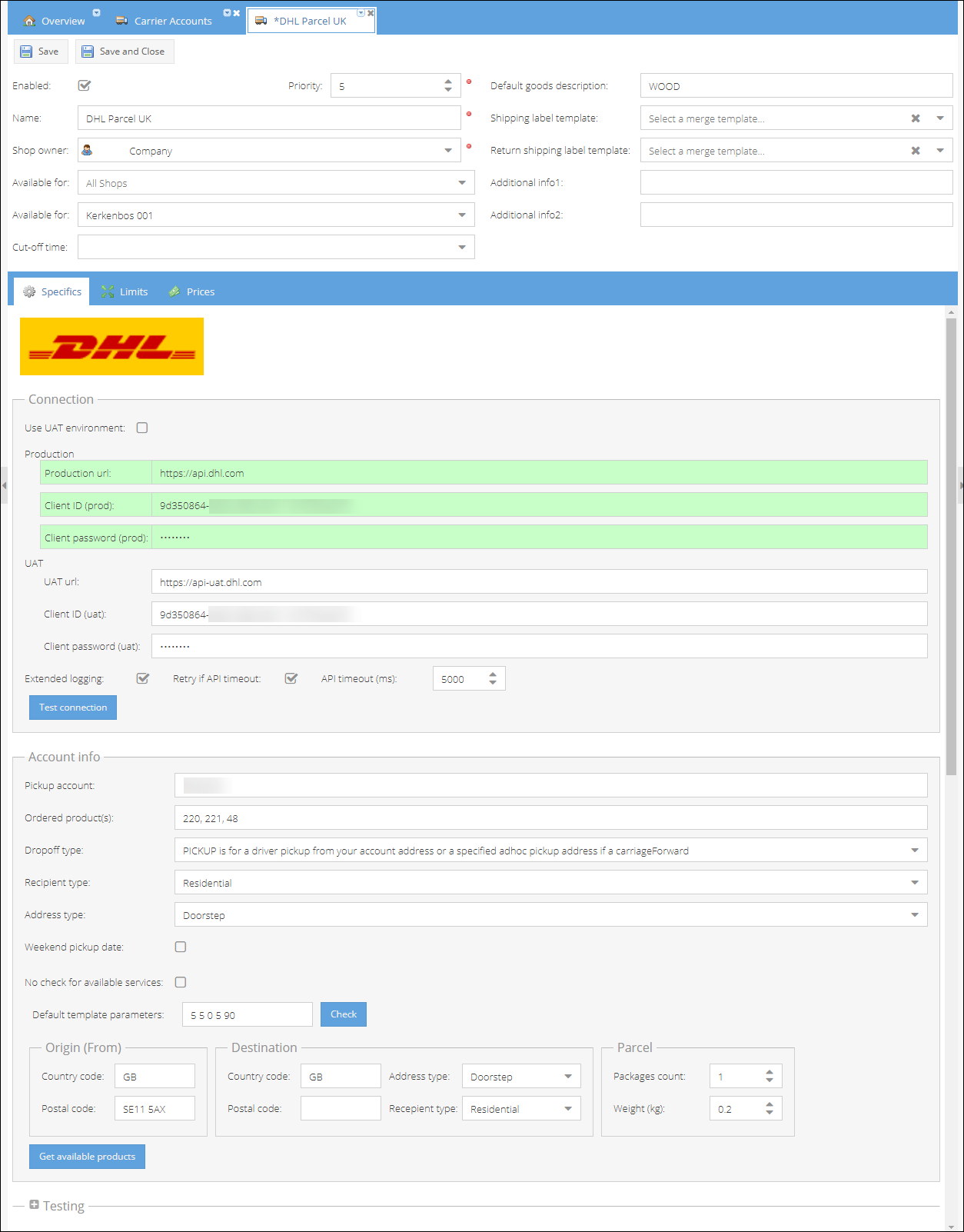This screenshot has height=1232, width=964.
Task: Open Destination Recepient type dropdown
Action: (568, 1109)
